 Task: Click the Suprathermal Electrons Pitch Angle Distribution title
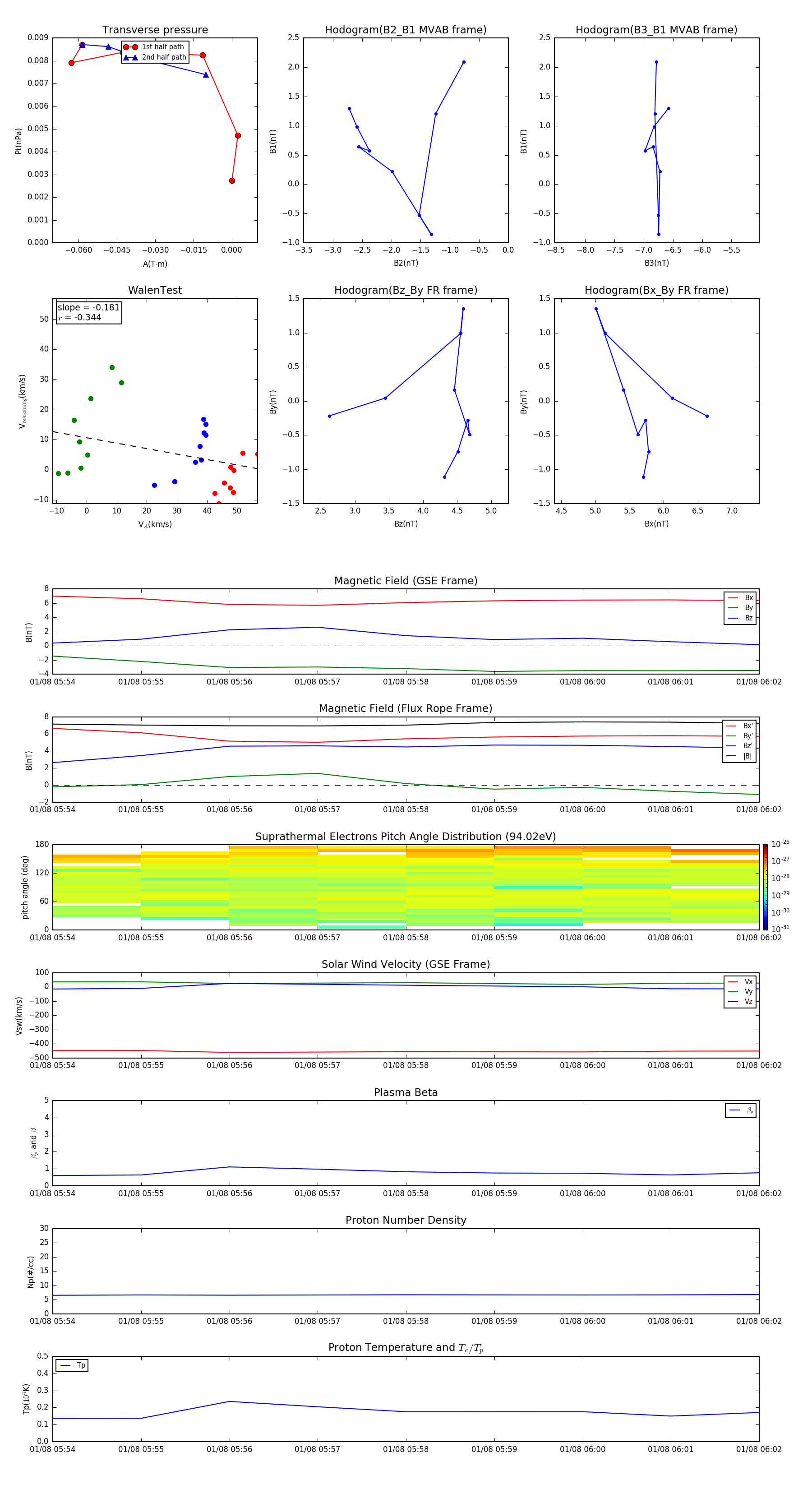click(406, 837)
